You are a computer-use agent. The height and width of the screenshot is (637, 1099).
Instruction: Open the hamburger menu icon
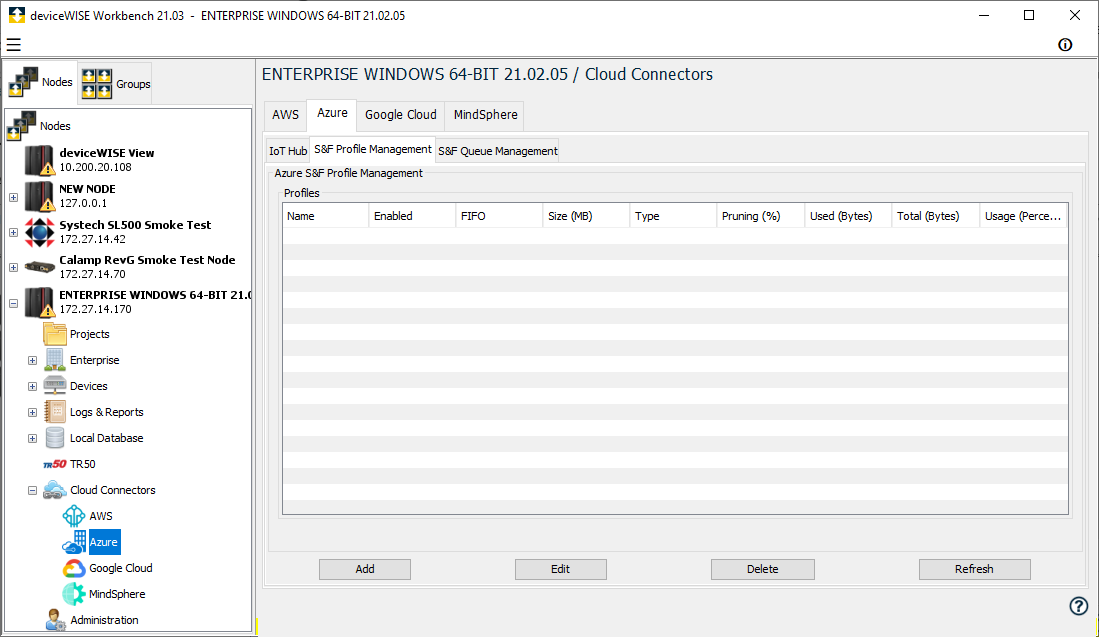click(x=13, y=45)
